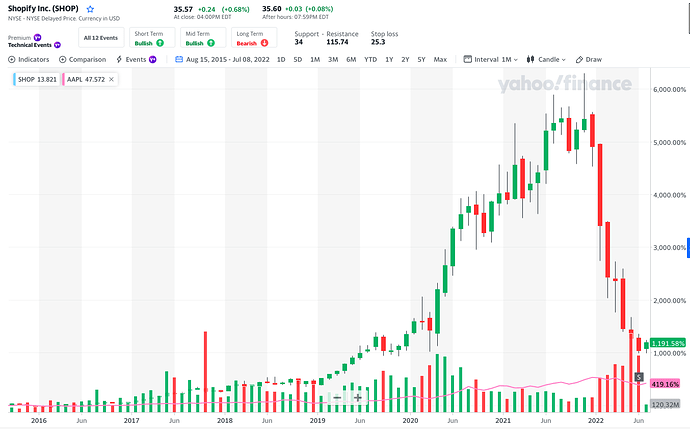
Task: Click the Draw pencil icon
Action: (x=579, y=59)
